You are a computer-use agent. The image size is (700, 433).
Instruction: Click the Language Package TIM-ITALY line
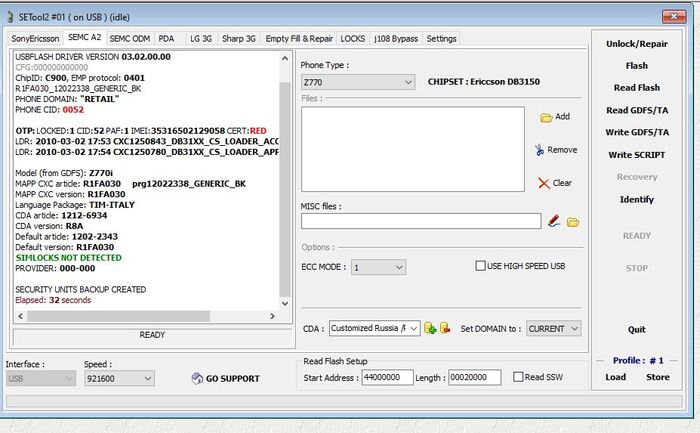(x=75, y=205)
